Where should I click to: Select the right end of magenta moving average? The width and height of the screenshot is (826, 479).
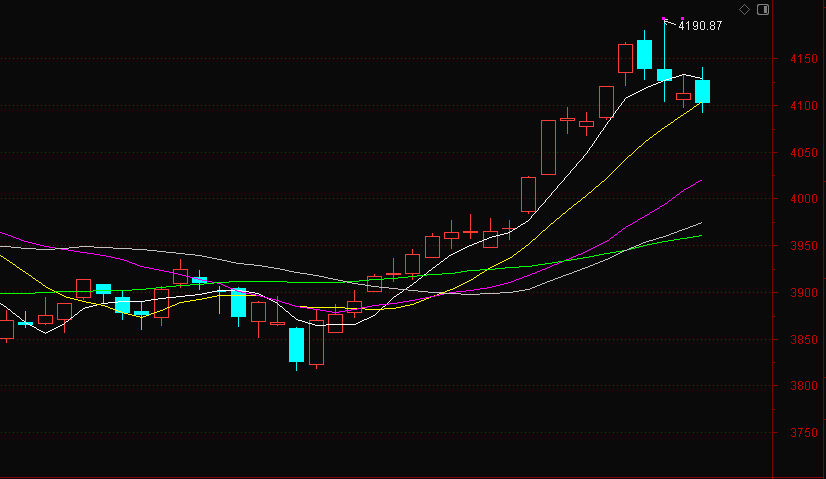pyautogui.click(x=700, y=181)
